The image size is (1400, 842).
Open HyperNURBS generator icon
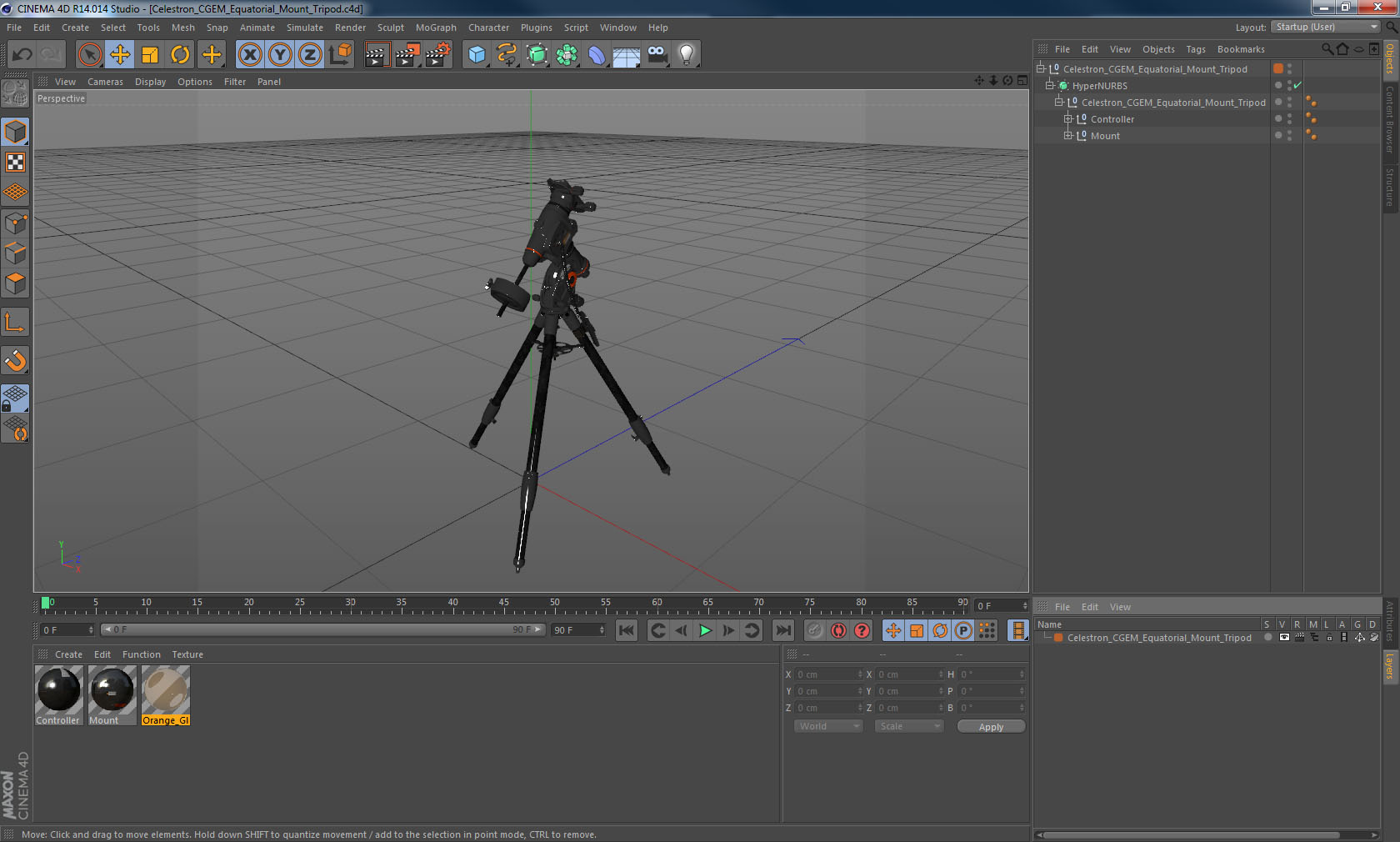(537, 55)
